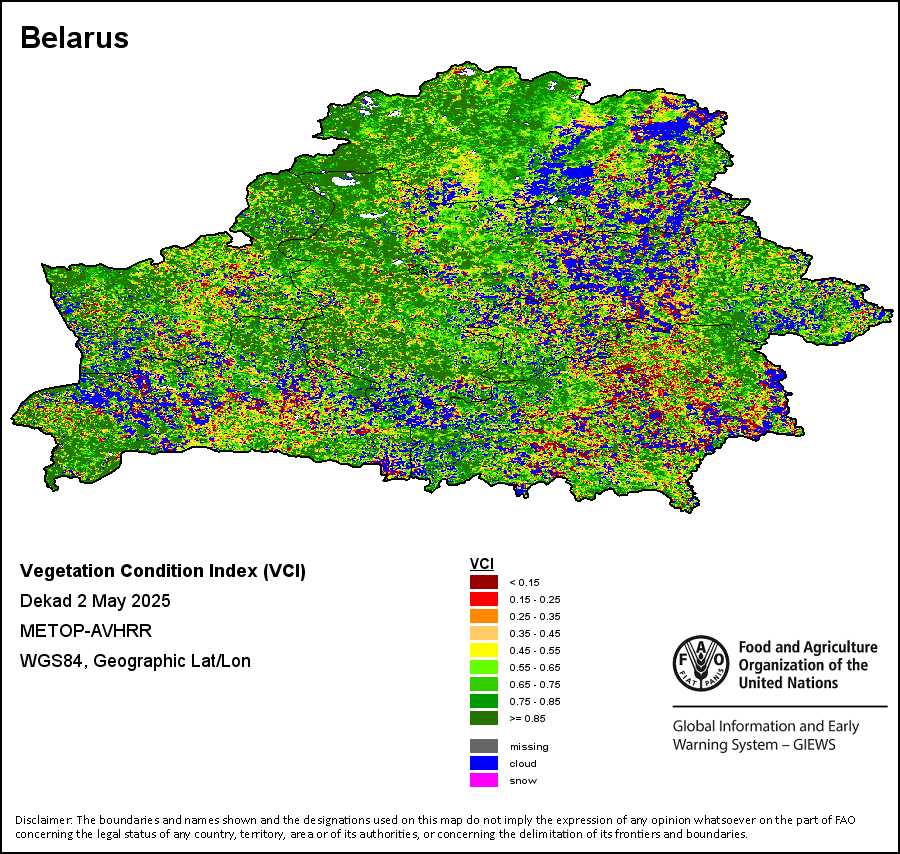Click the FAO circular logo emblem

(x=701, y=663)
